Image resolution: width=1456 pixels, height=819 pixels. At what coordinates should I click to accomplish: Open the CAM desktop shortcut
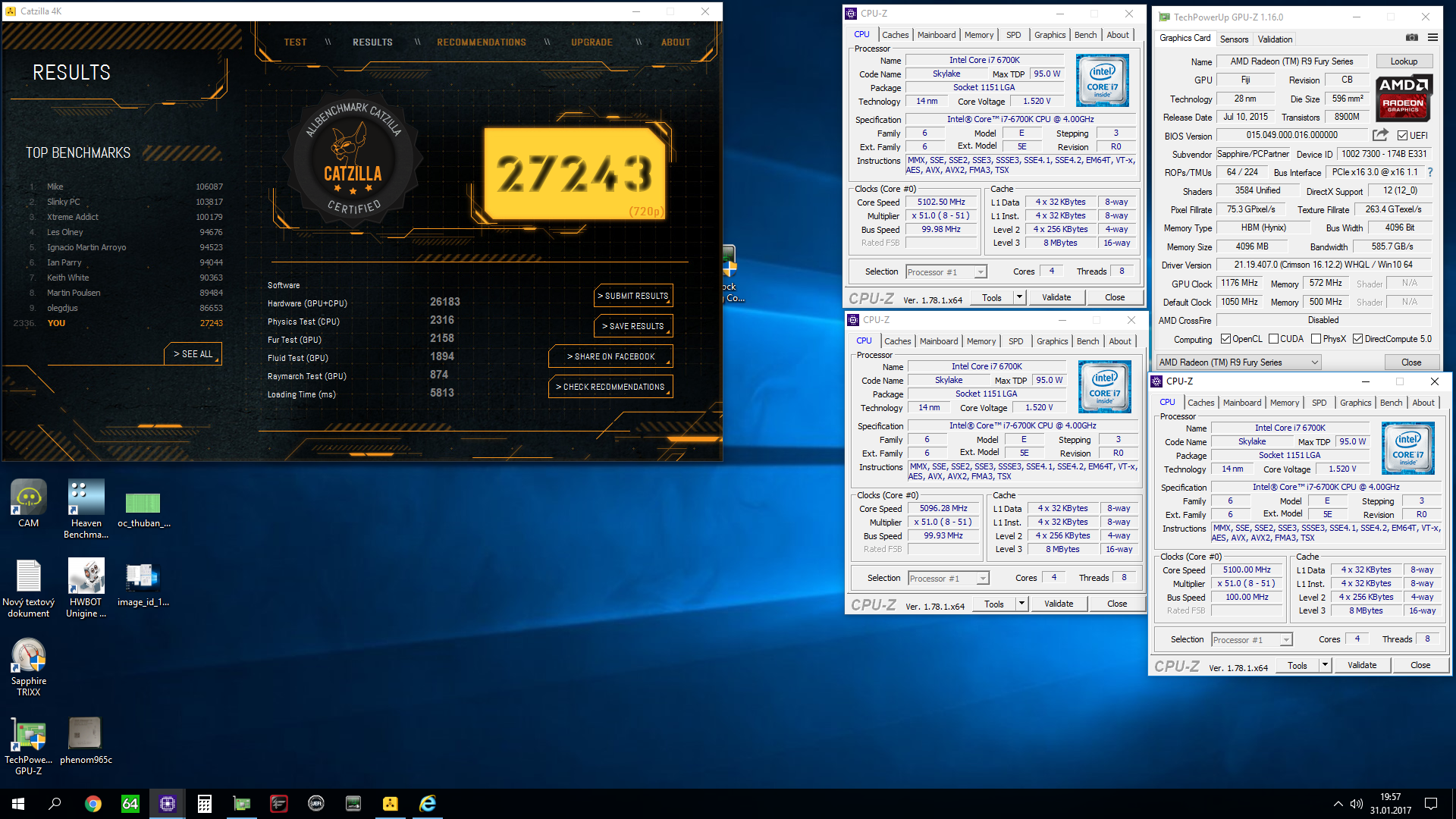click(x=29, y=502)
